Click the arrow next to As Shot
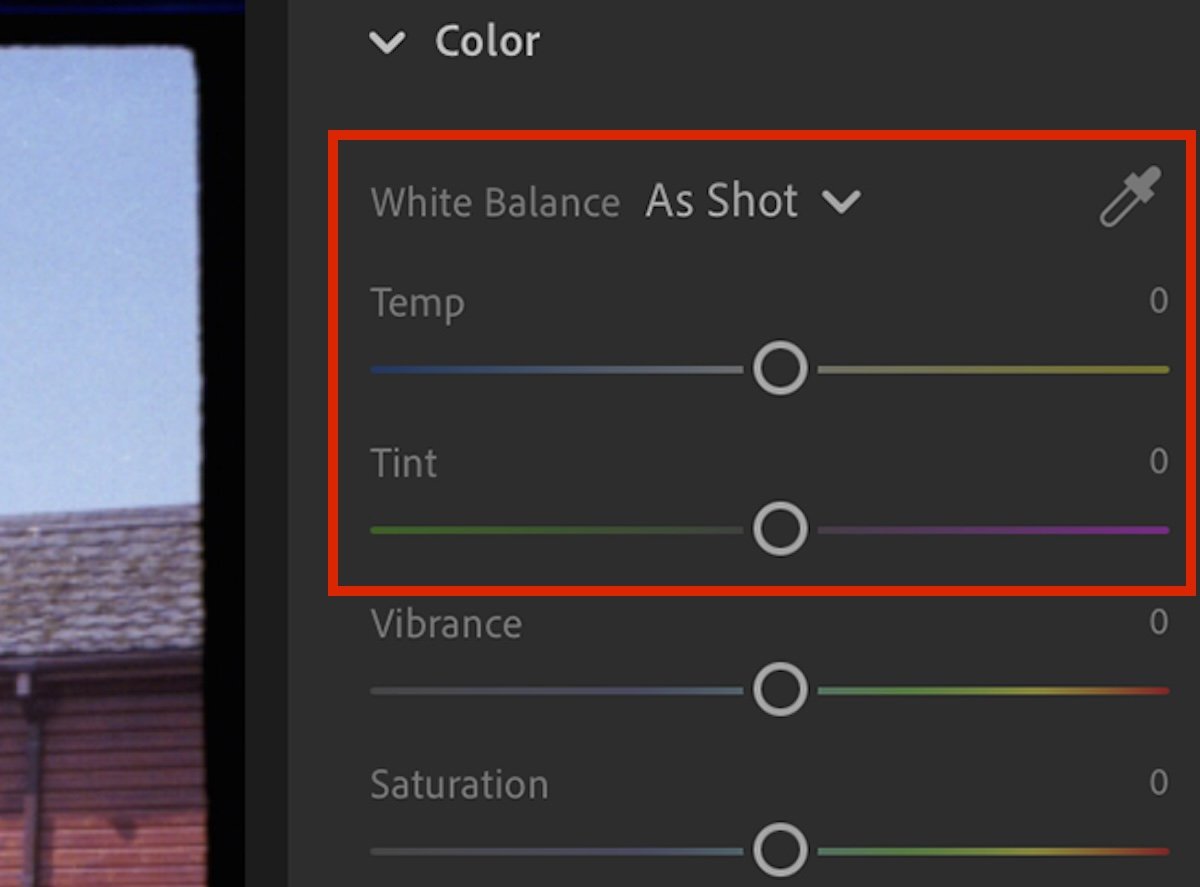Screen dimensions: 1200x887 coord(841,202)
